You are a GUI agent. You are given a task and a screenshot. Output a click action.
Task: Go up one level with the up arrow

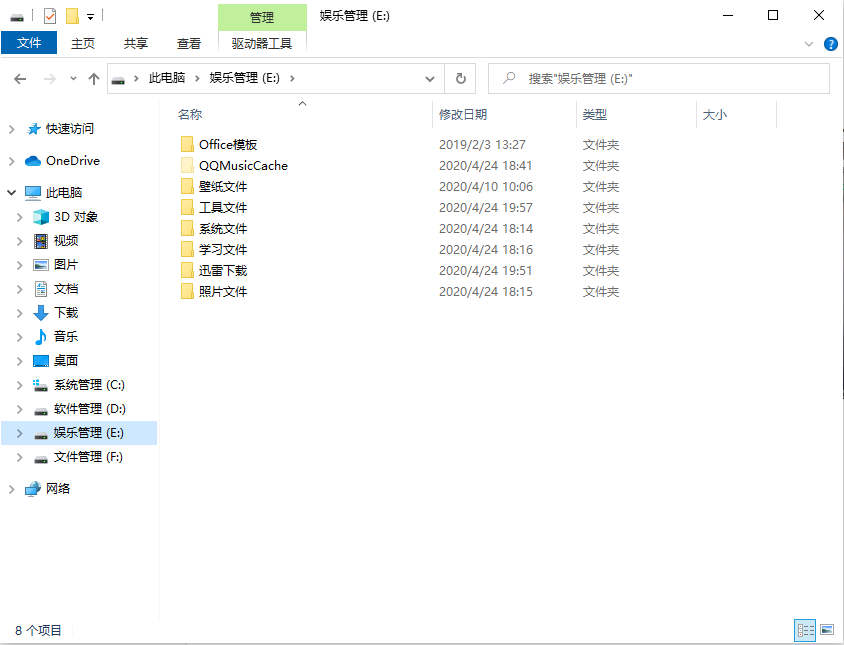(94, 79)
